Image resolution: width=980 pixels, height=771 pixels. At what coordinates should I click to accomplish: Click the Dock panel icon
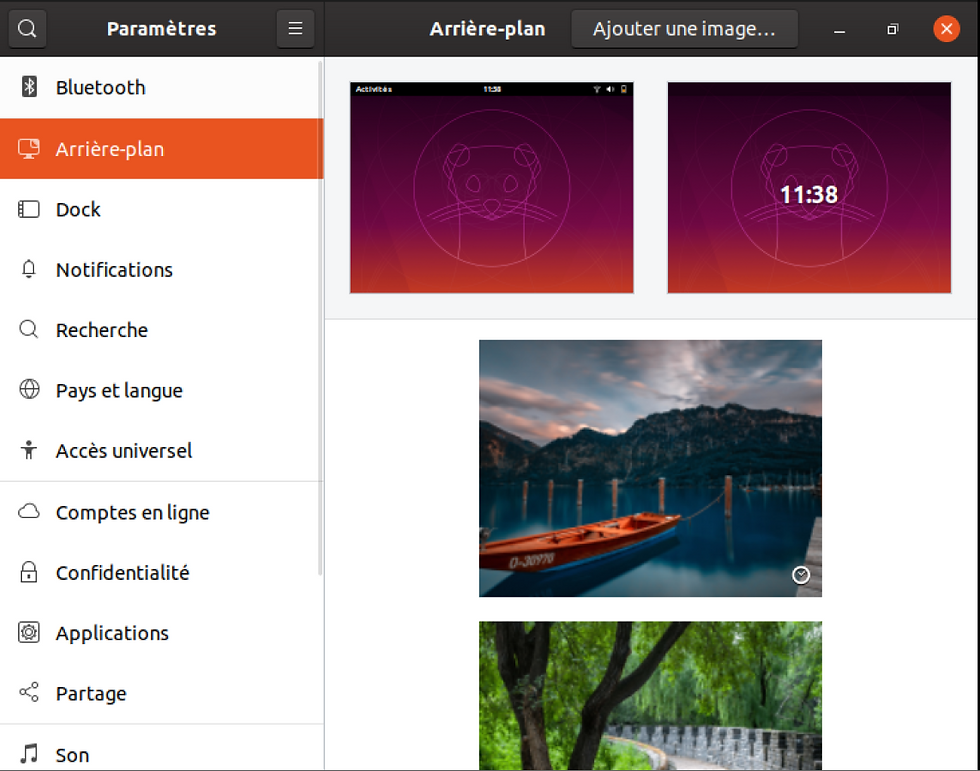[29, 209]
